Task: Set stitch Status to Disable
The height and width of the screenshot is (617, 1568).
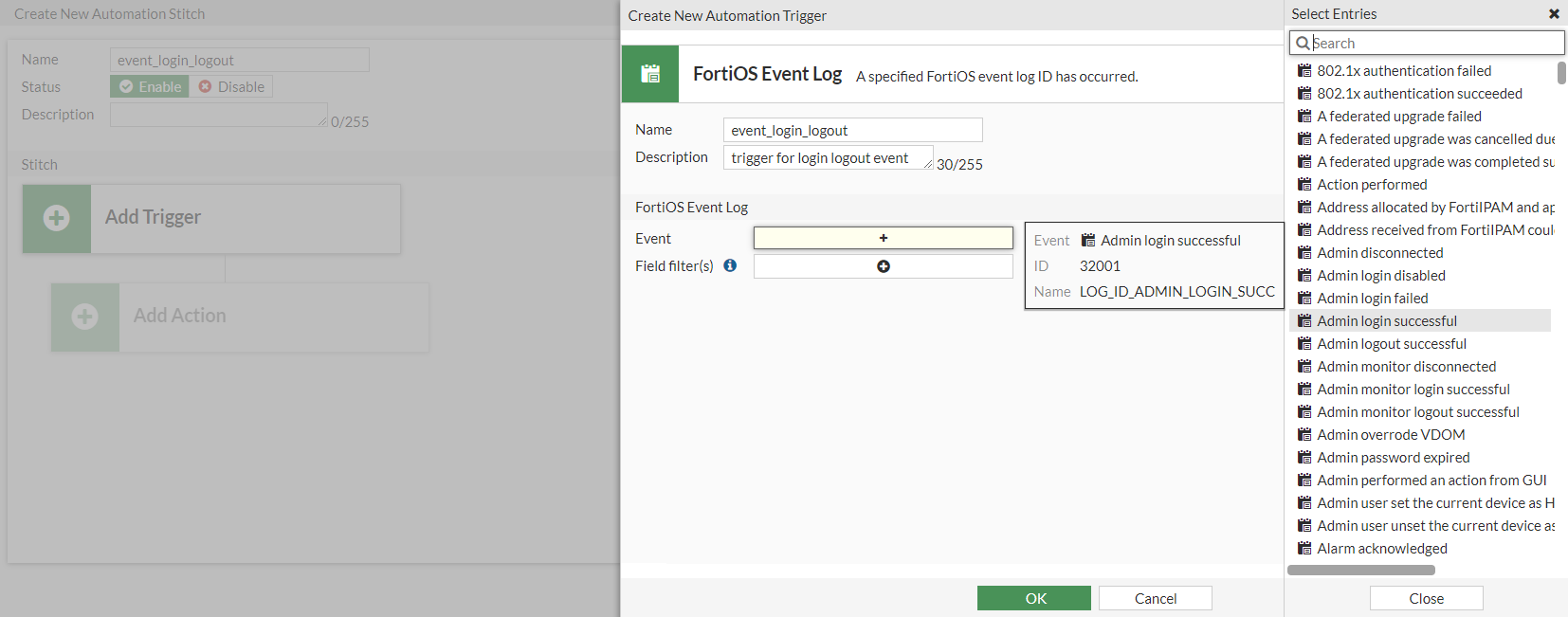Action: click(x=231, y=86)
